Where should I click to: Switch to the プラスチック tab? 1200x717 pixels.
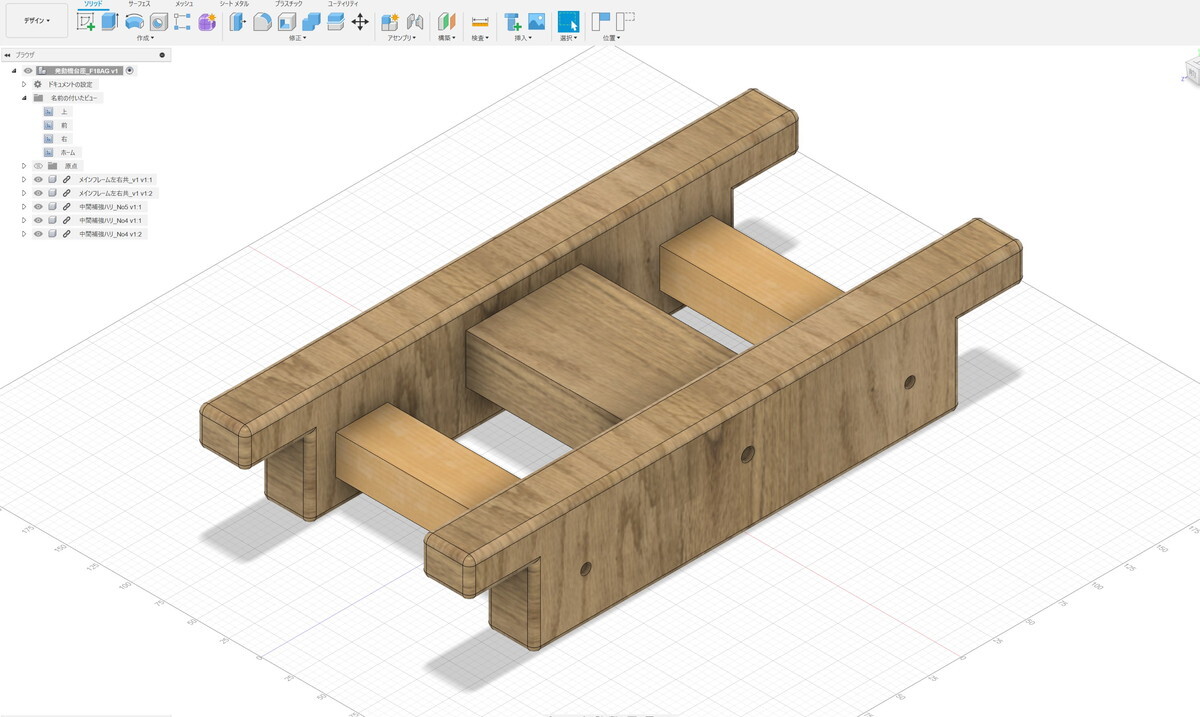(x=288, y=4)
